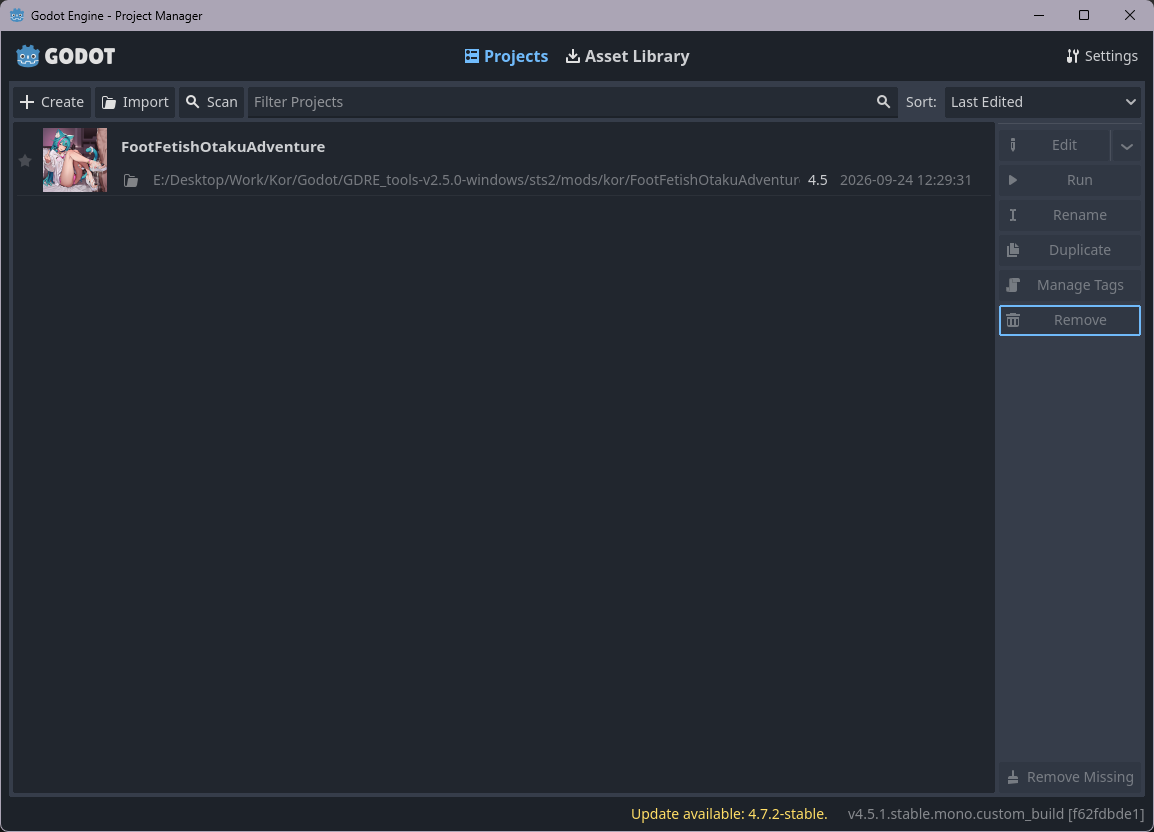
Task: Click the last edited date 2026-09-24 12:29:31
Action: tap(905, 180)
